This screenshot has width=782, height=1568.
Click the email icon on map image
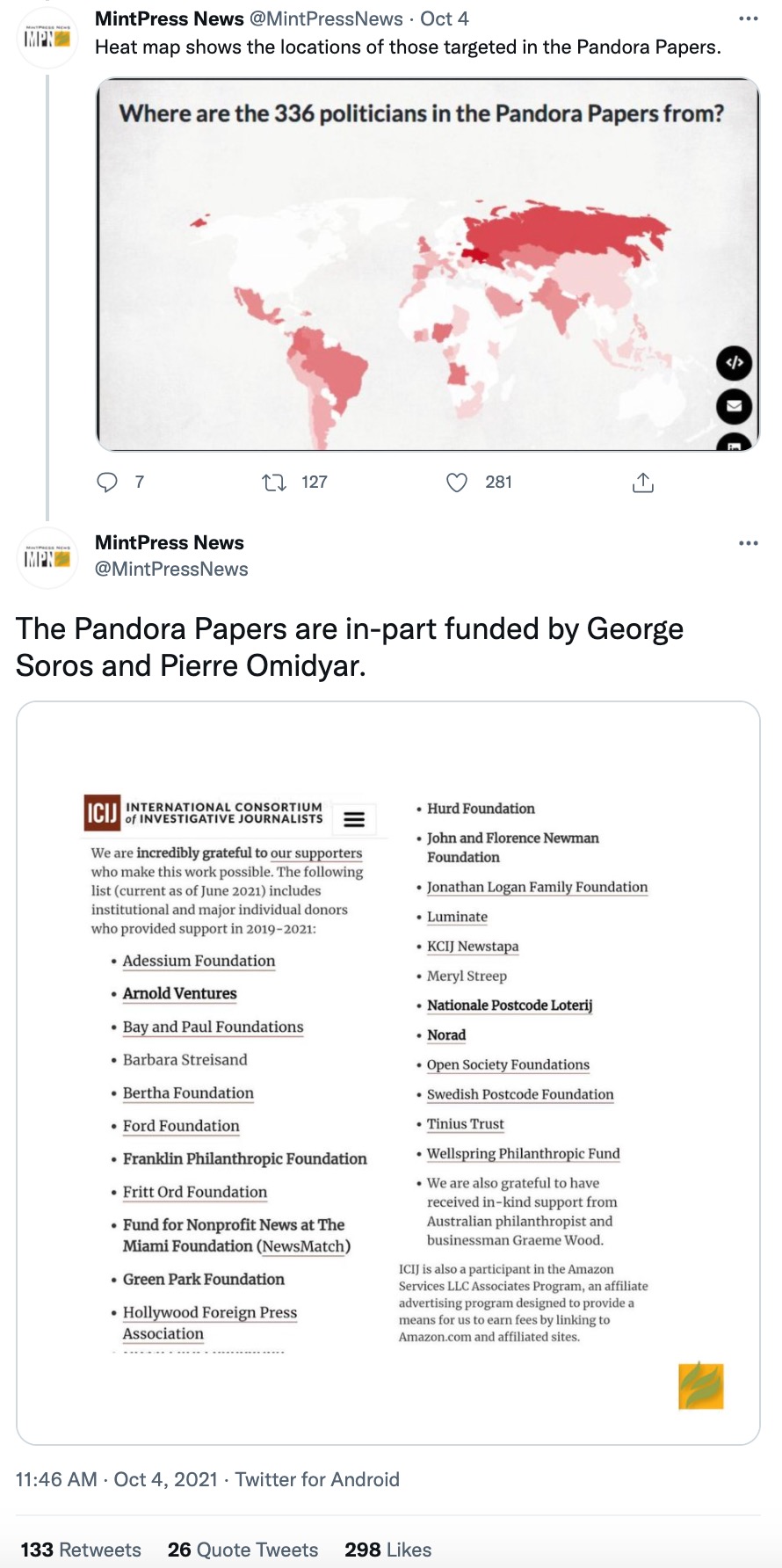pyautogui.click(x=735, y=406)
